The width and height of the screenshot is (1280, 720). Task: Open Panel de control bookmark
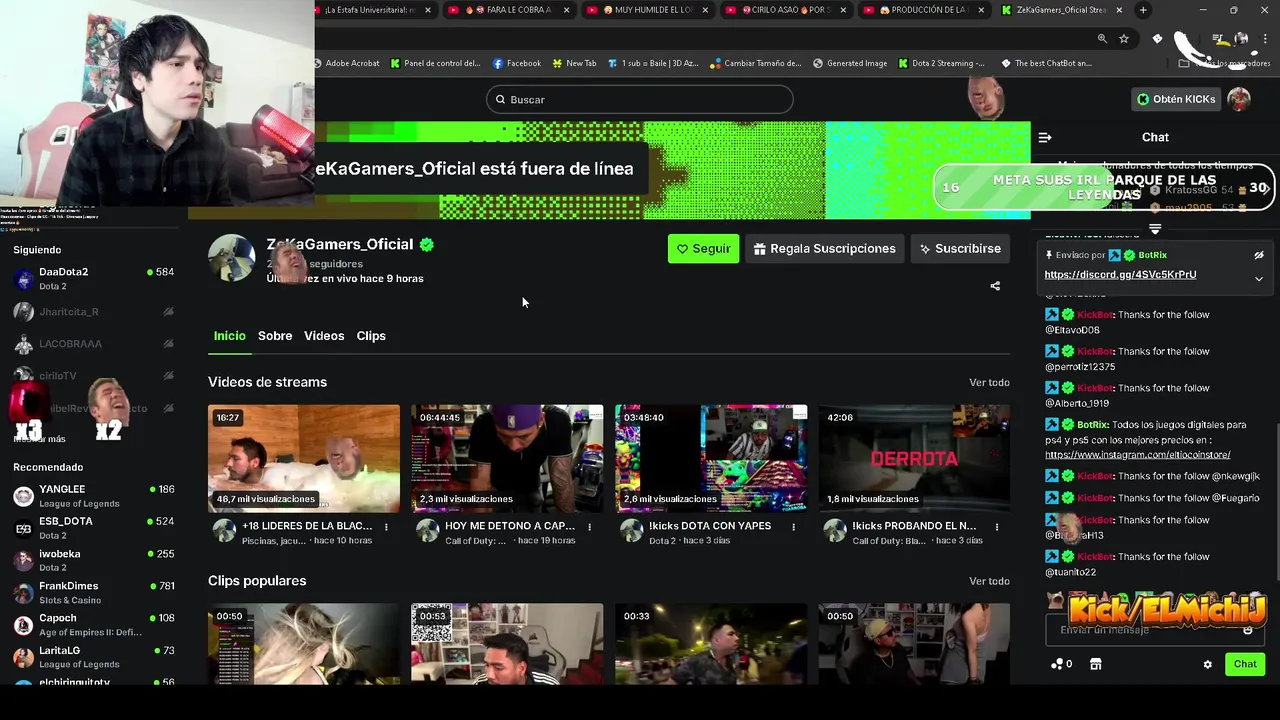click(x=435, y=63)
